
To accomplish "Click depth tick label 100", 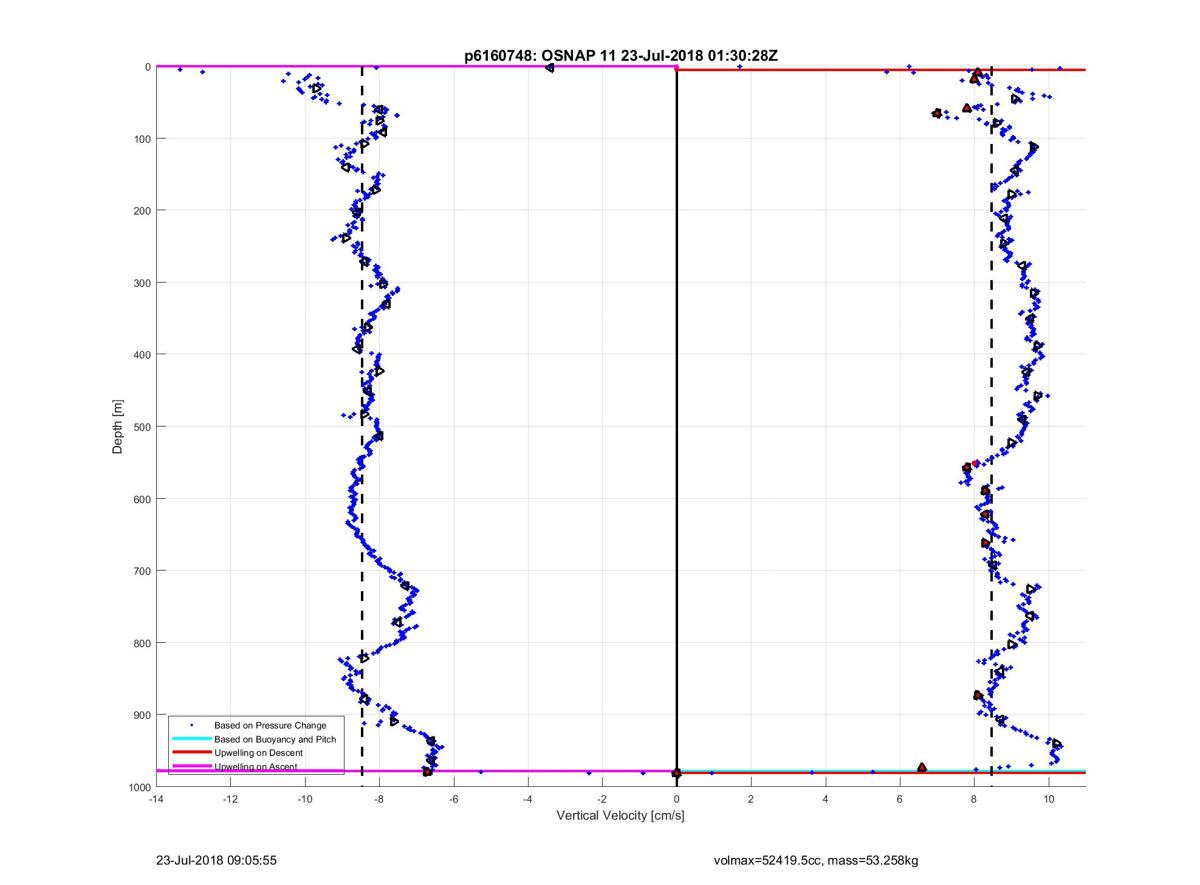I will [x=141, y=138].
